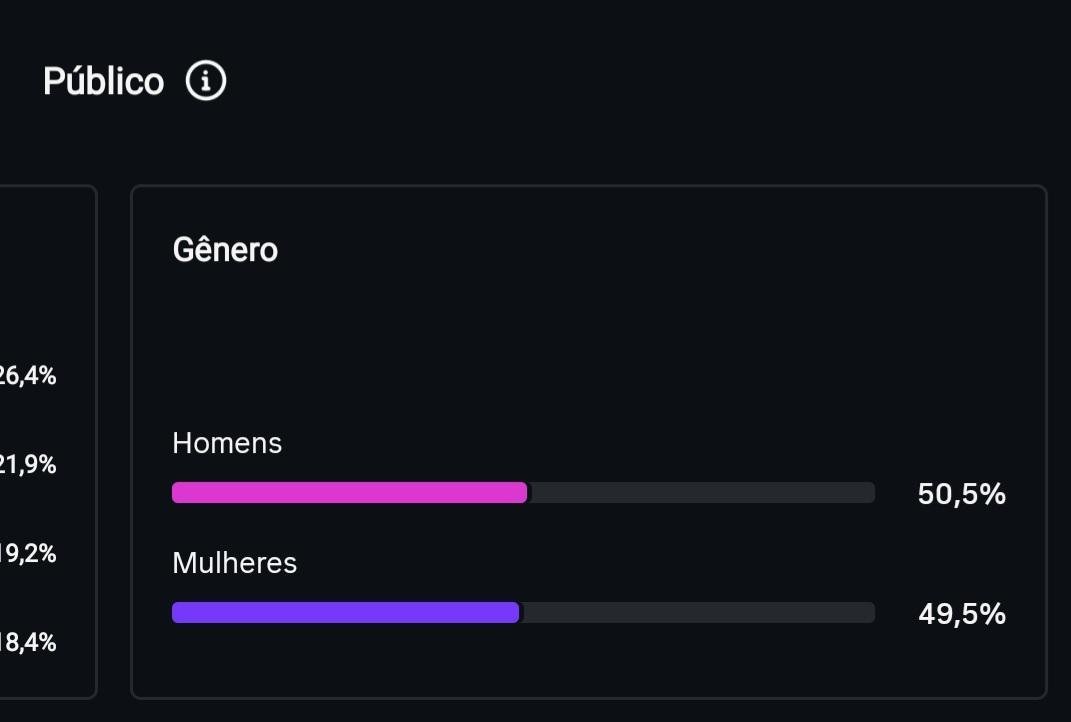Click the purple Mulheres progress bar fill
Viewport: 1071px width, 722px height.
point(345,612)
